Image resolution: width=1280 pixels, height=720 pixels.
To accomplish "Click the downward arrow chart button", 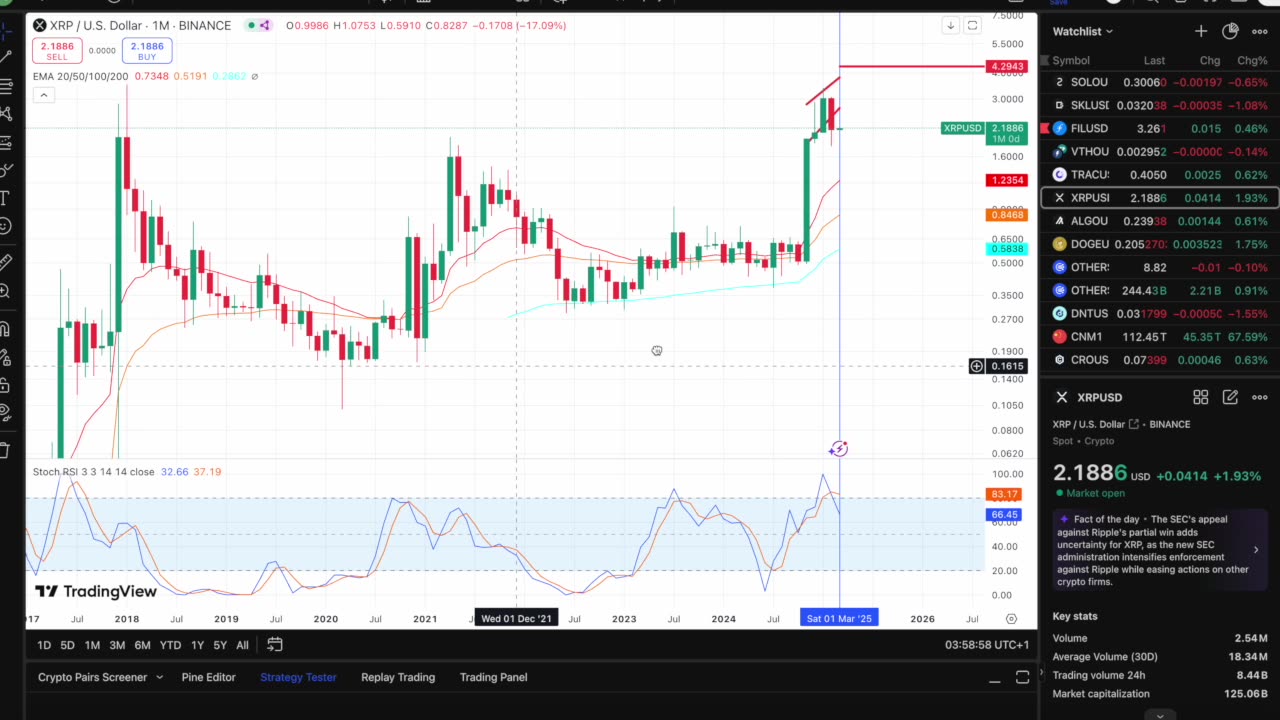I will click(950, 25).
